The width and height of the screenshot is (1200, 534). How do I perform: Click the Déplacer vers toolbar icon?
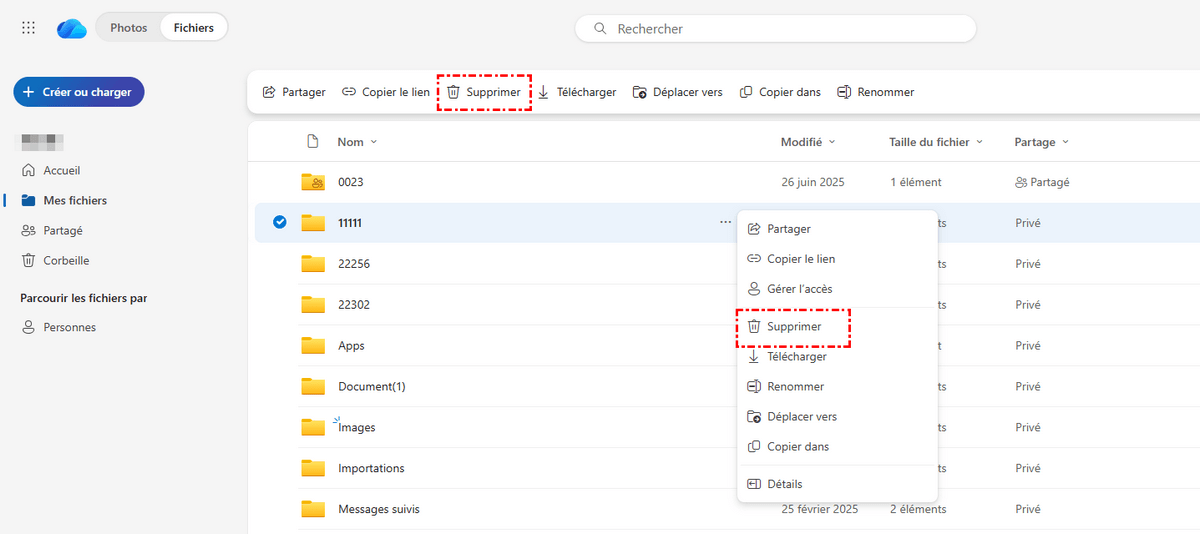[640, 92]
